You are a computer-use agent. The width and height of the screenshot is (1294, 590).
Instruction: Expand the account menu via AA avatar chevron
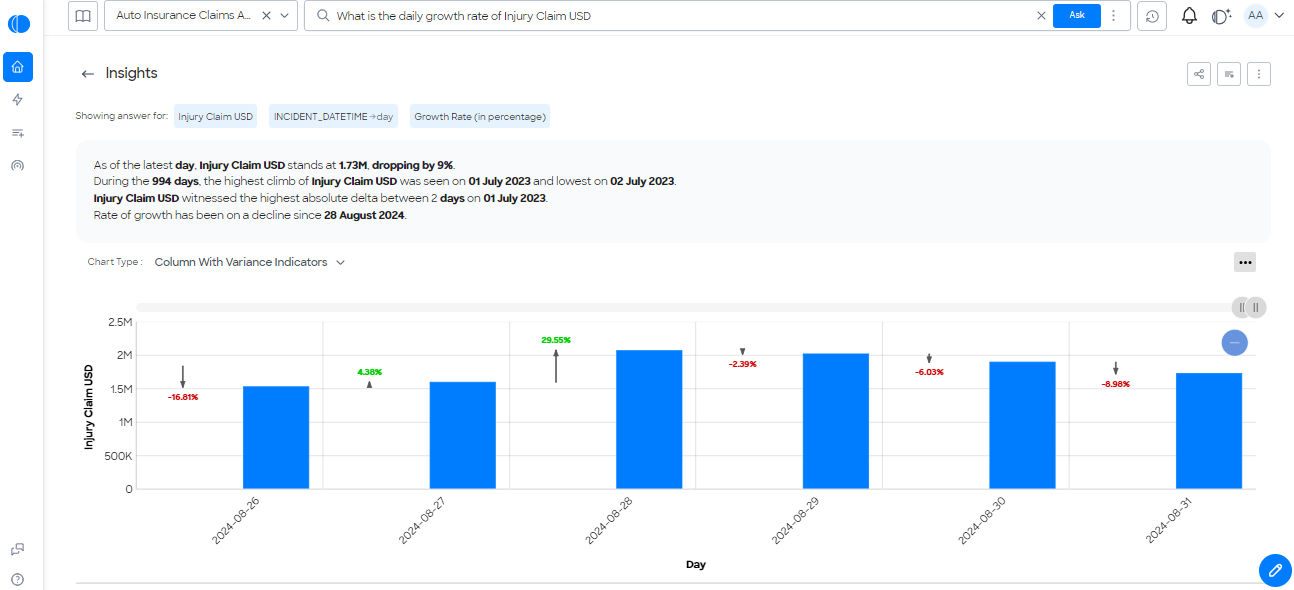(x=1277, y=15)
